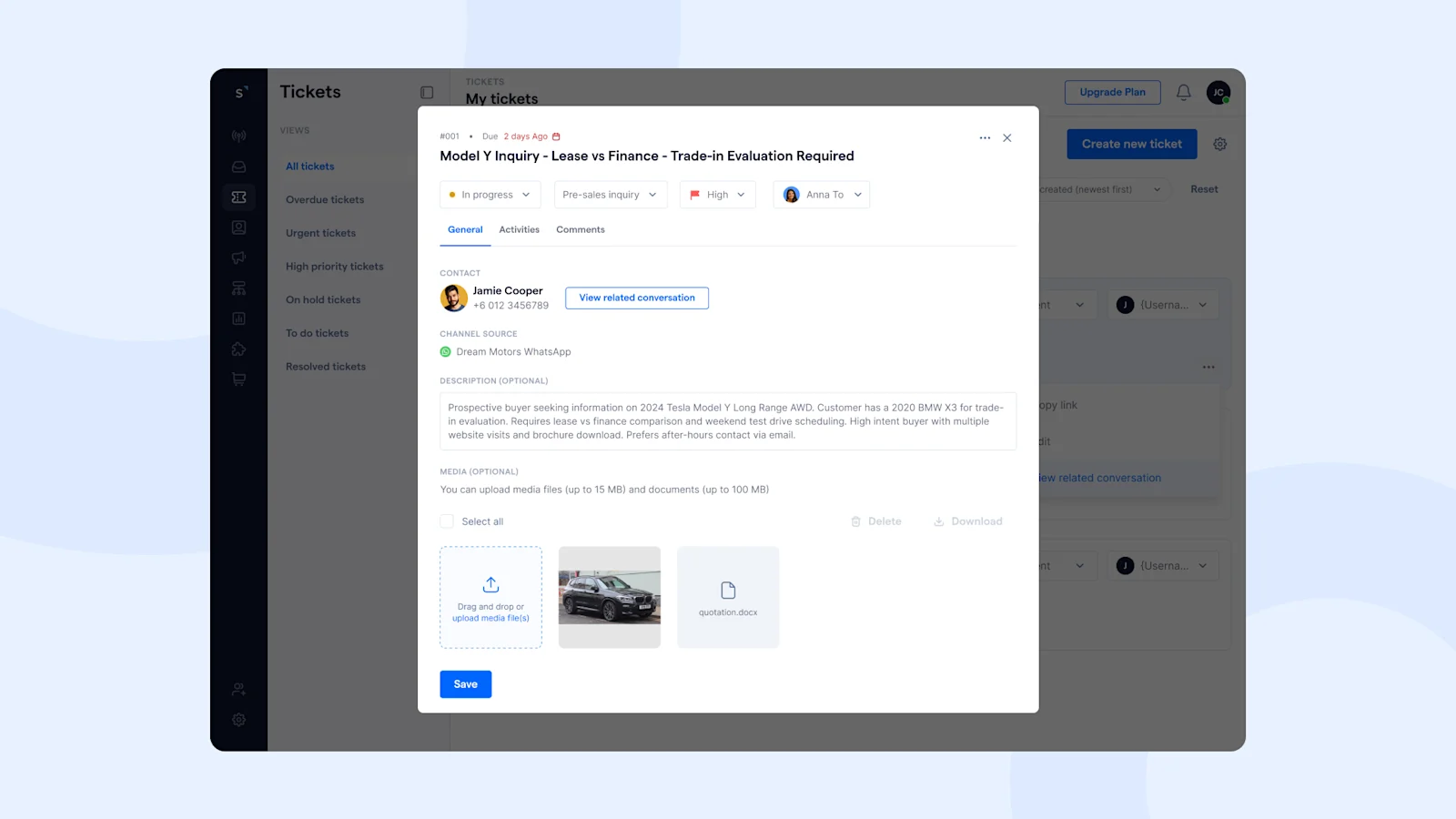Open the ticket #001 options menu
1456x819 pixels.
click(x=985, y=137)
